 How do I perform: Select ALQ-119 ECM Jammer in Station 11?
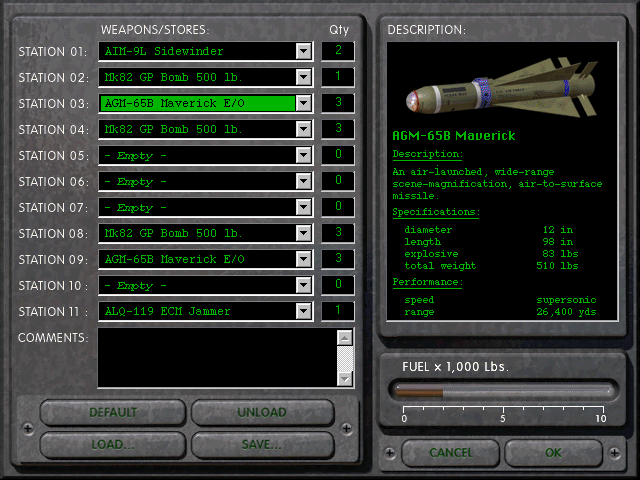tap(198, 311)
